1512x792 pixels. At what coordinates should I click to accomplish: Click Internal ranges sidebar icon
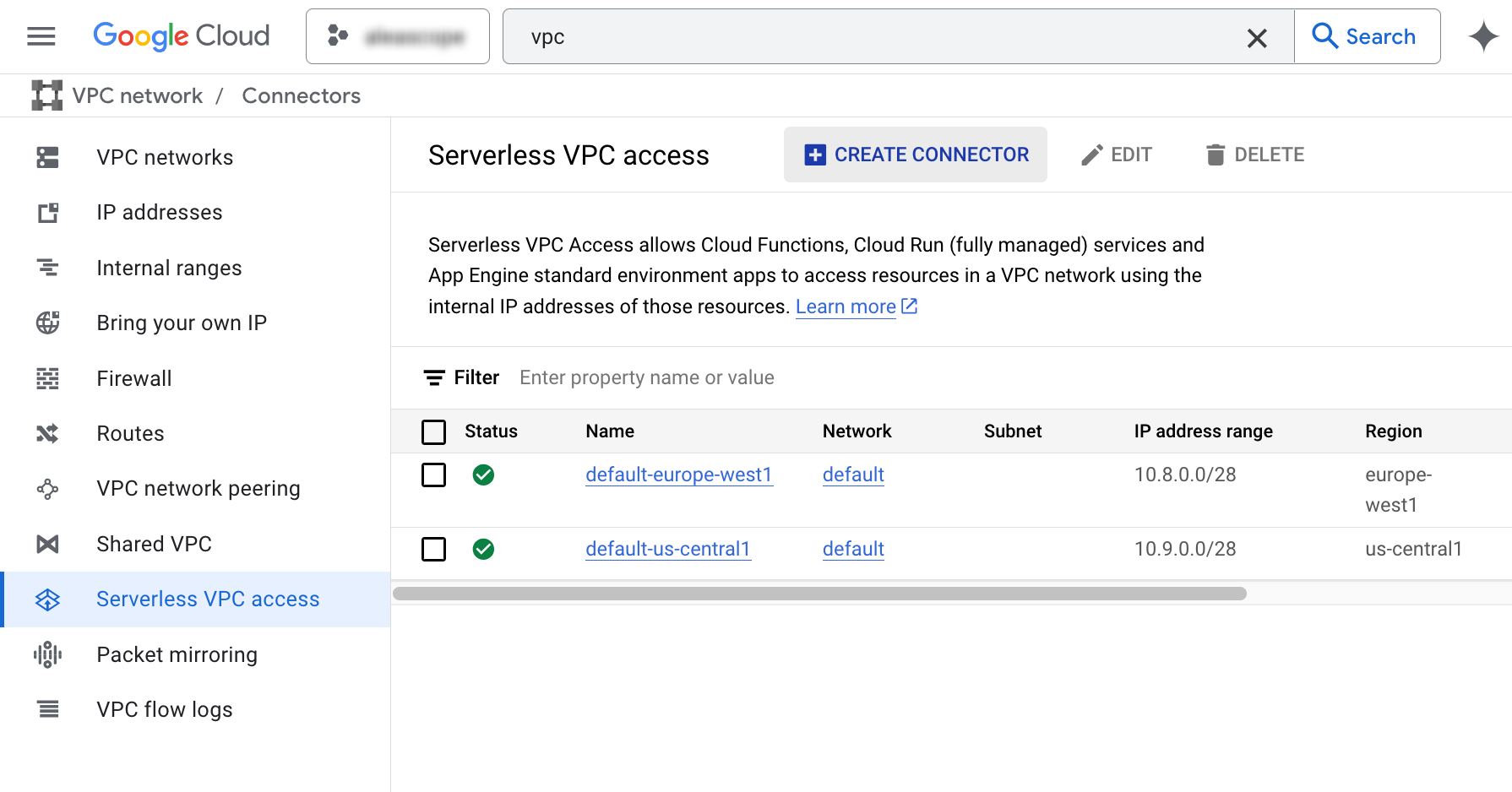point(48,268)
